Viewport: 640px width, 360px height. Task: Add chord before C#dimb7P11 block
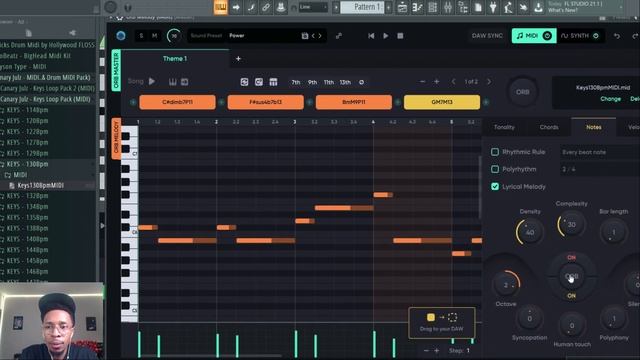133,102
